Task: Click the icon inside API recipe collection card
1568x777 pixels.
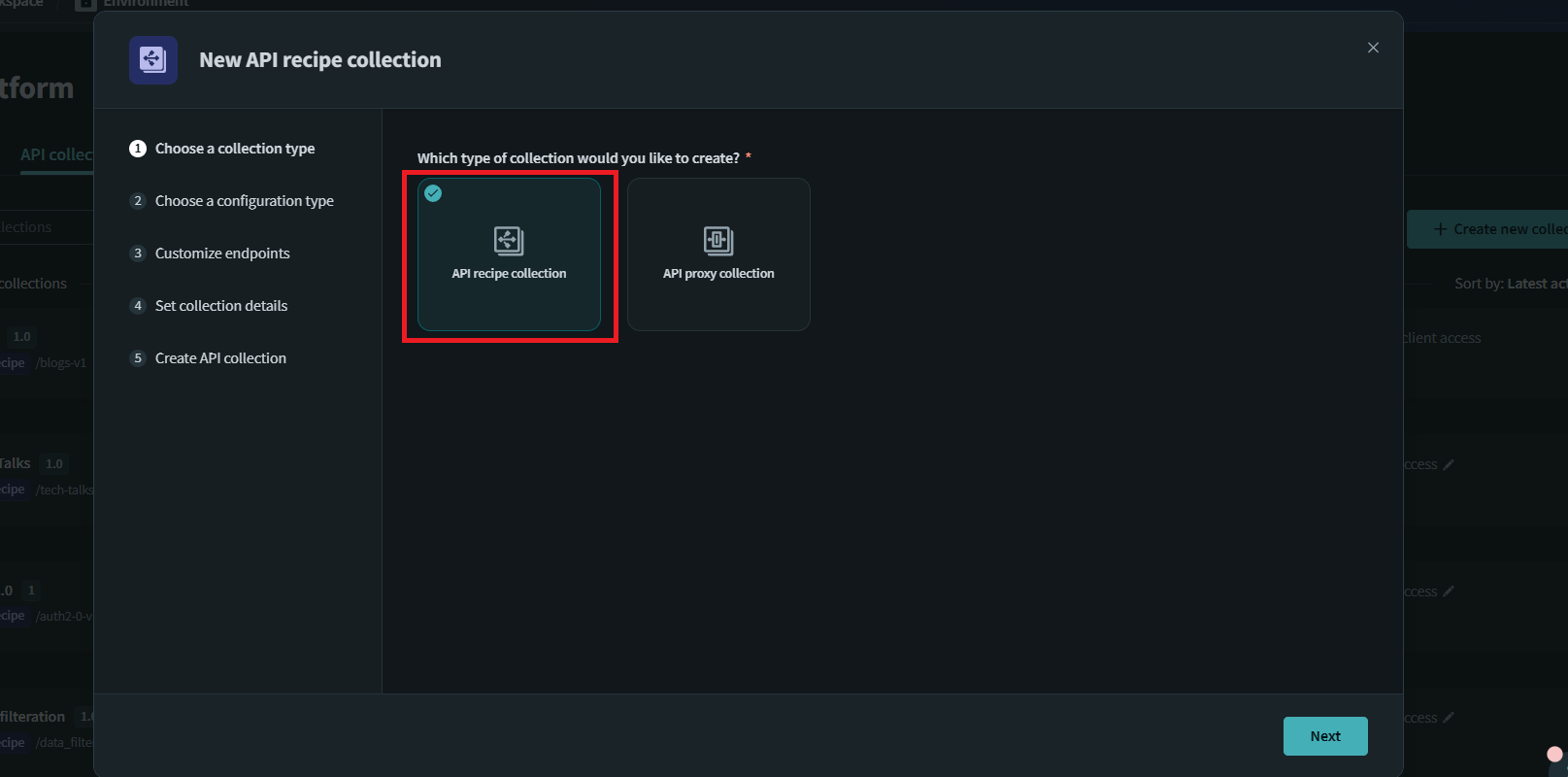Action: 509,240
